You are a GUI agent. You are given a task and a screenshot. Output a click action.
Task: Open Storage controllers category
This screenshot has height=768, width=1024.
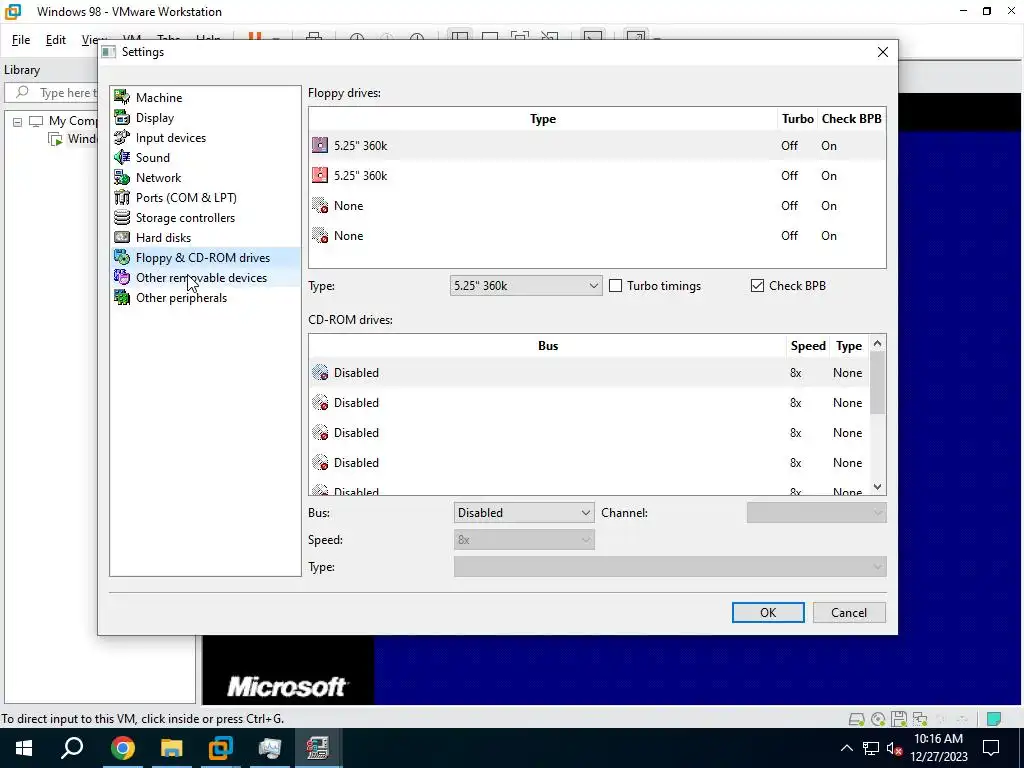coord(185,218)
